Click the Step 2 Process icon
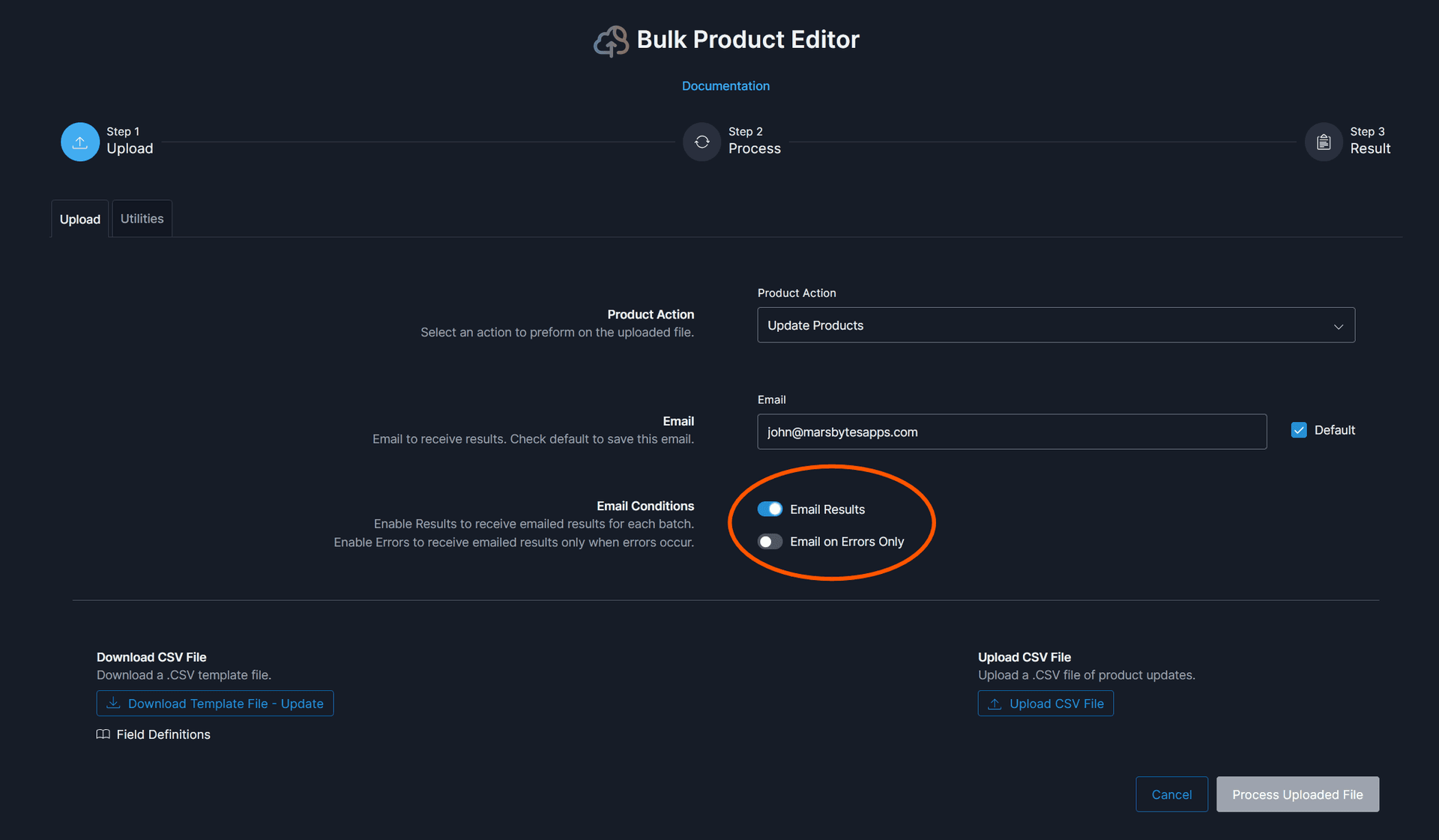Image resolution: width=1439 pixels, height=840 pixels. (702, 142)
